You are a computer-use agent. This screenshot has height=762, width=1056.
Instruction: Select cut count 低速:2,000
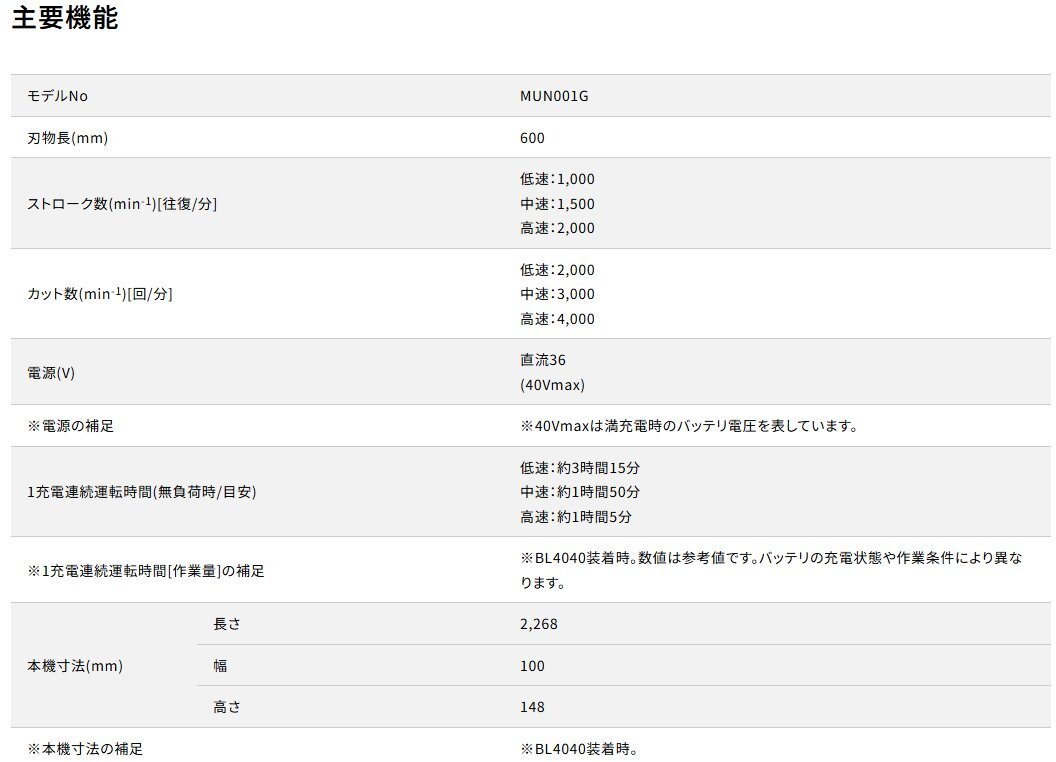(x=557, y=269)
